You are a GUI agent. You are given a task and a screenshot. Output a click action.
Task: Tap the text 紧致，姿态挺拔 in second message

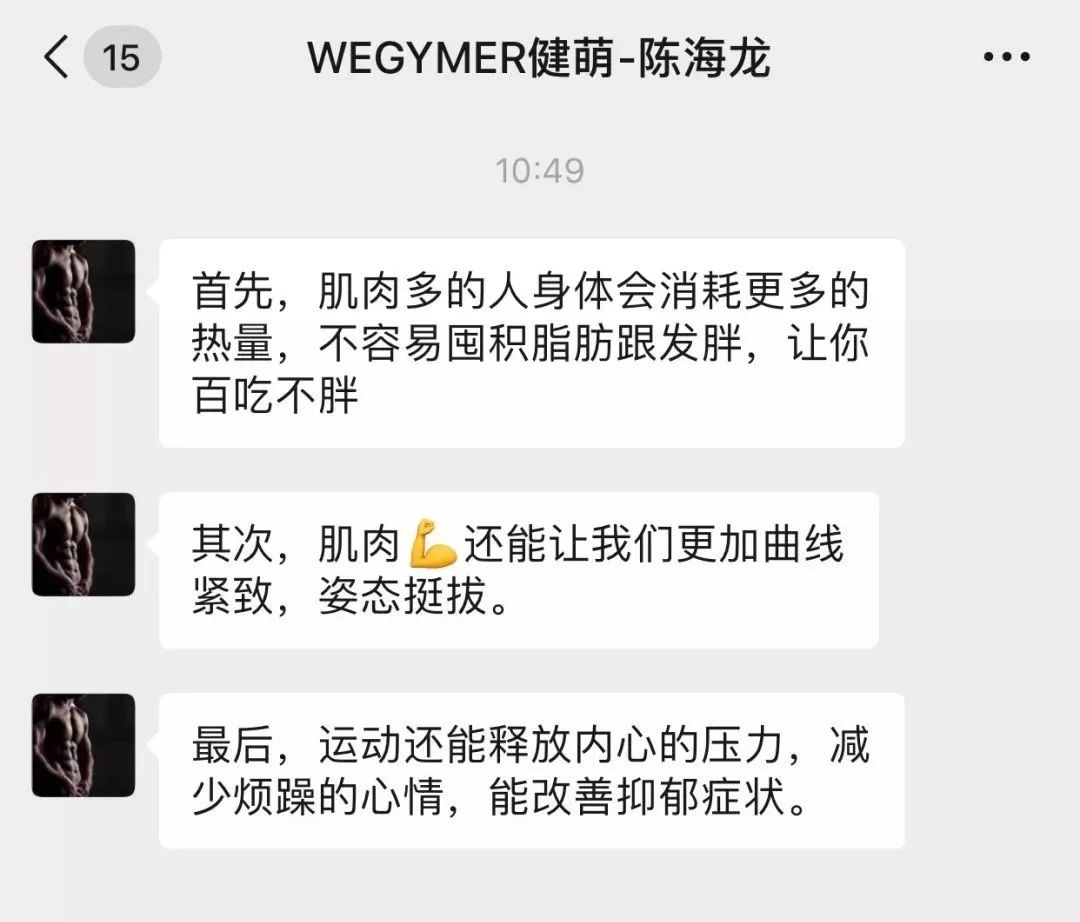click(x=351, y=596)
